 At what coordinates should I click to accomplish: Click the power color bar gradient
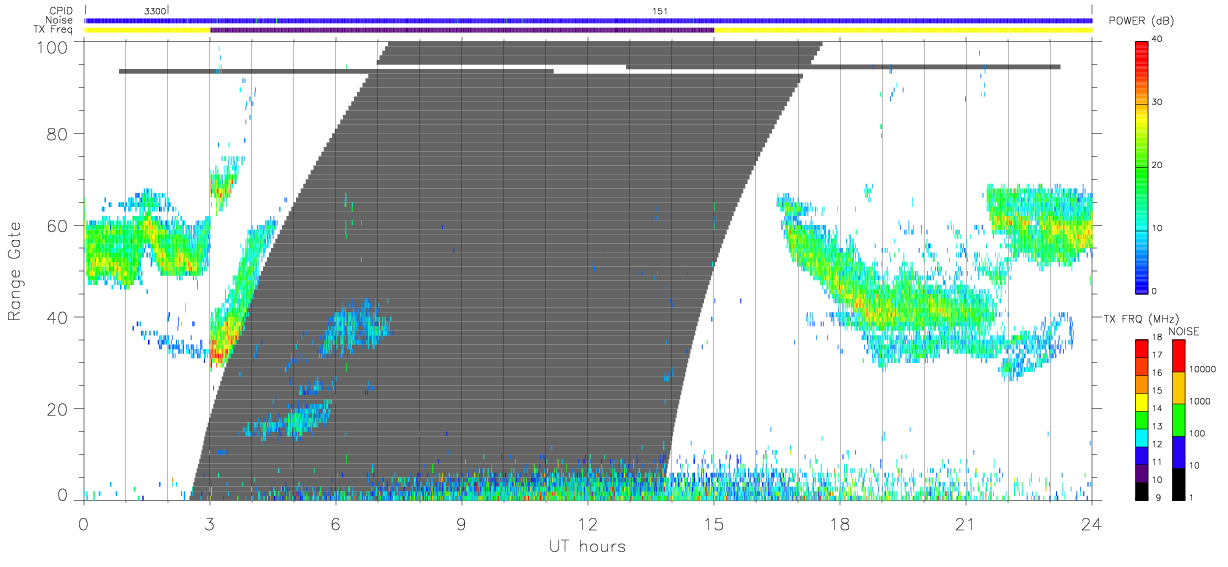(1143, 166)
